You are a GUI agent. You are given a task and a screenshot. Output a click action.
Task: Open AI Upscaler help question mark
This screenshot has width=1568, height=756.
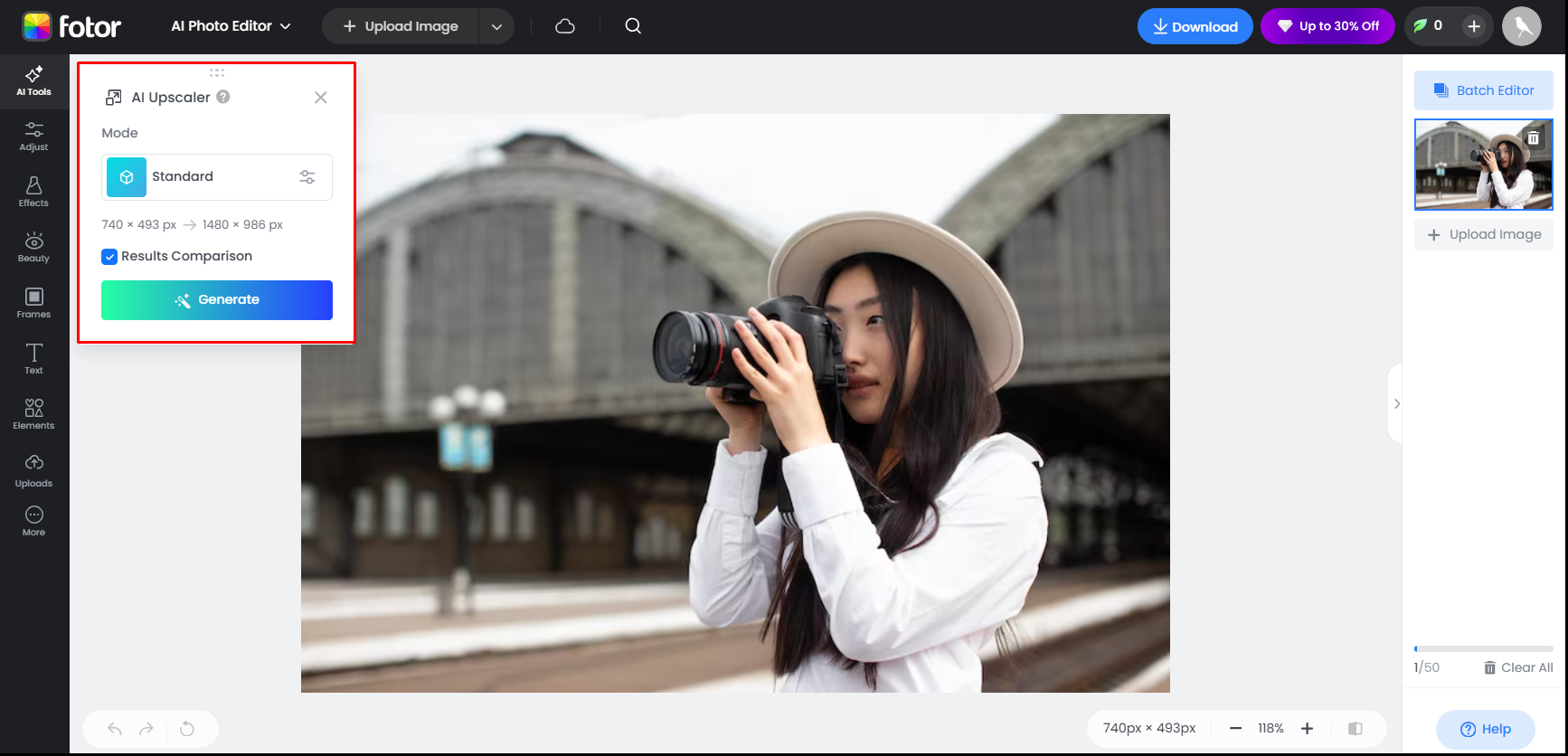tap(223, 97)
